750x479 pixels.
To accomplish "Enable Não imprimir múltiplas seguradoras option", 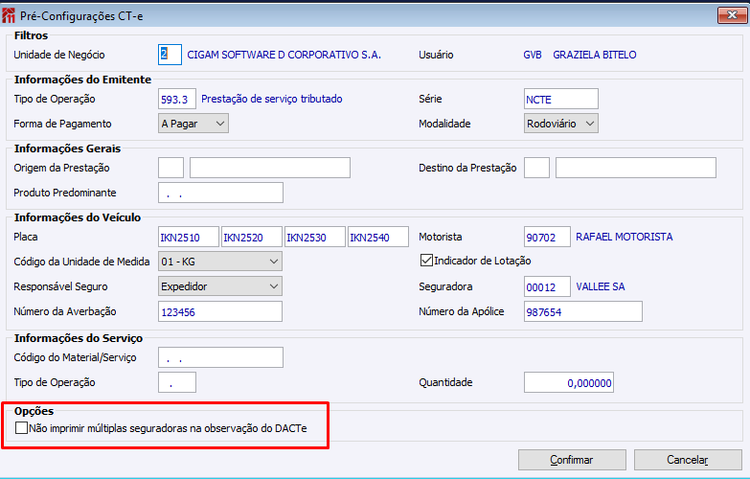I will coord(21,428).
